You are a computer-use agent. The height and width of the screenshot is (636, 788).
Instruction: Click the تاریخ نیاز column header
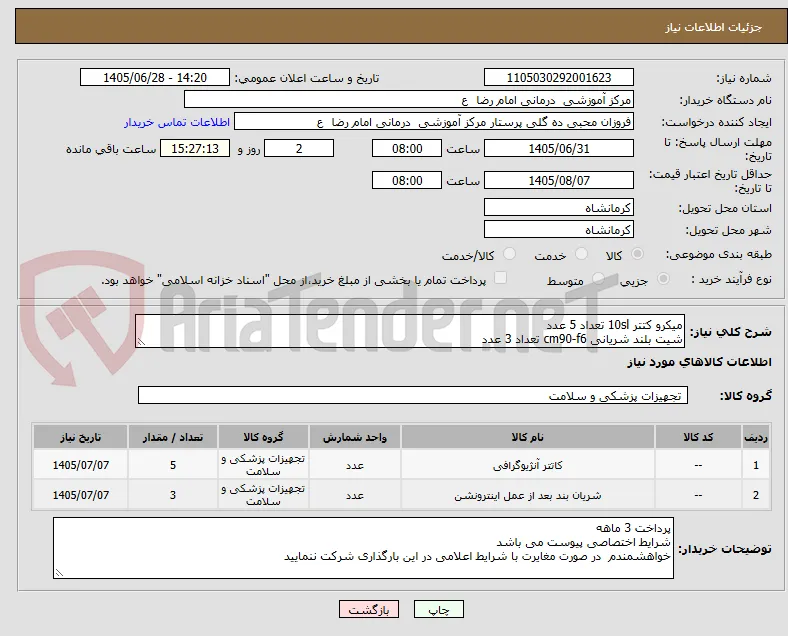(80, 437)
